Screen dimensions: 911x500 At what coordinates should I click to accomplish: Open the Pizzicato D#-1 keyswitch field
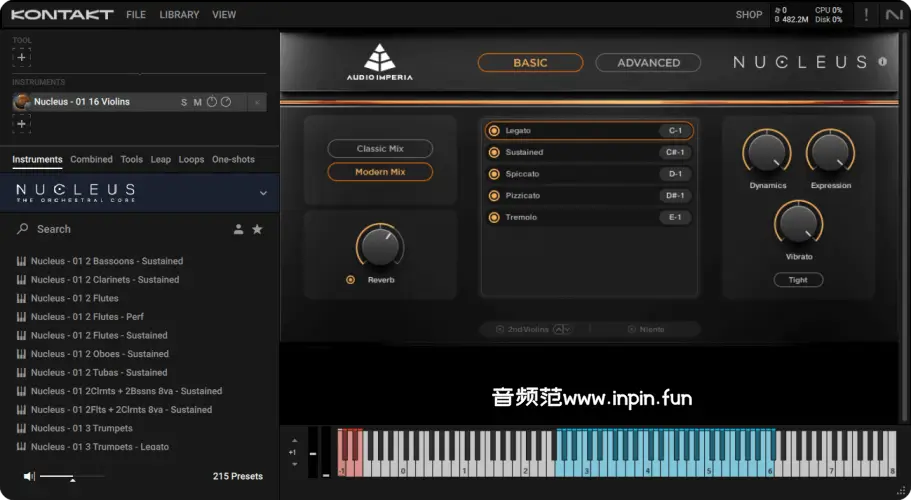[x=675, y=196]
